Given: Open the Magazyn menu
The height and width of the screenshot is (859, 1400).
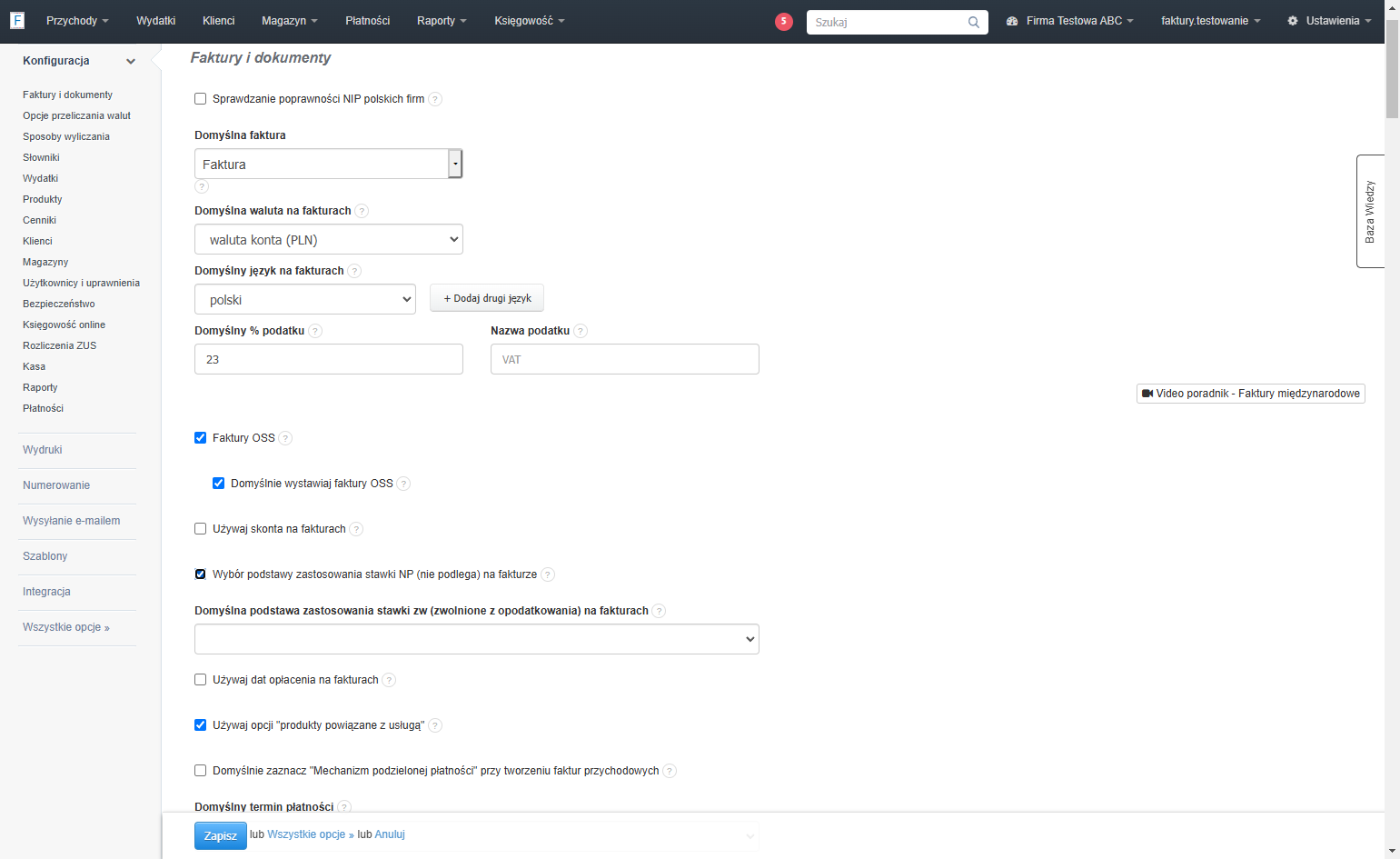Looking at the screenshot, I should 290,21.
